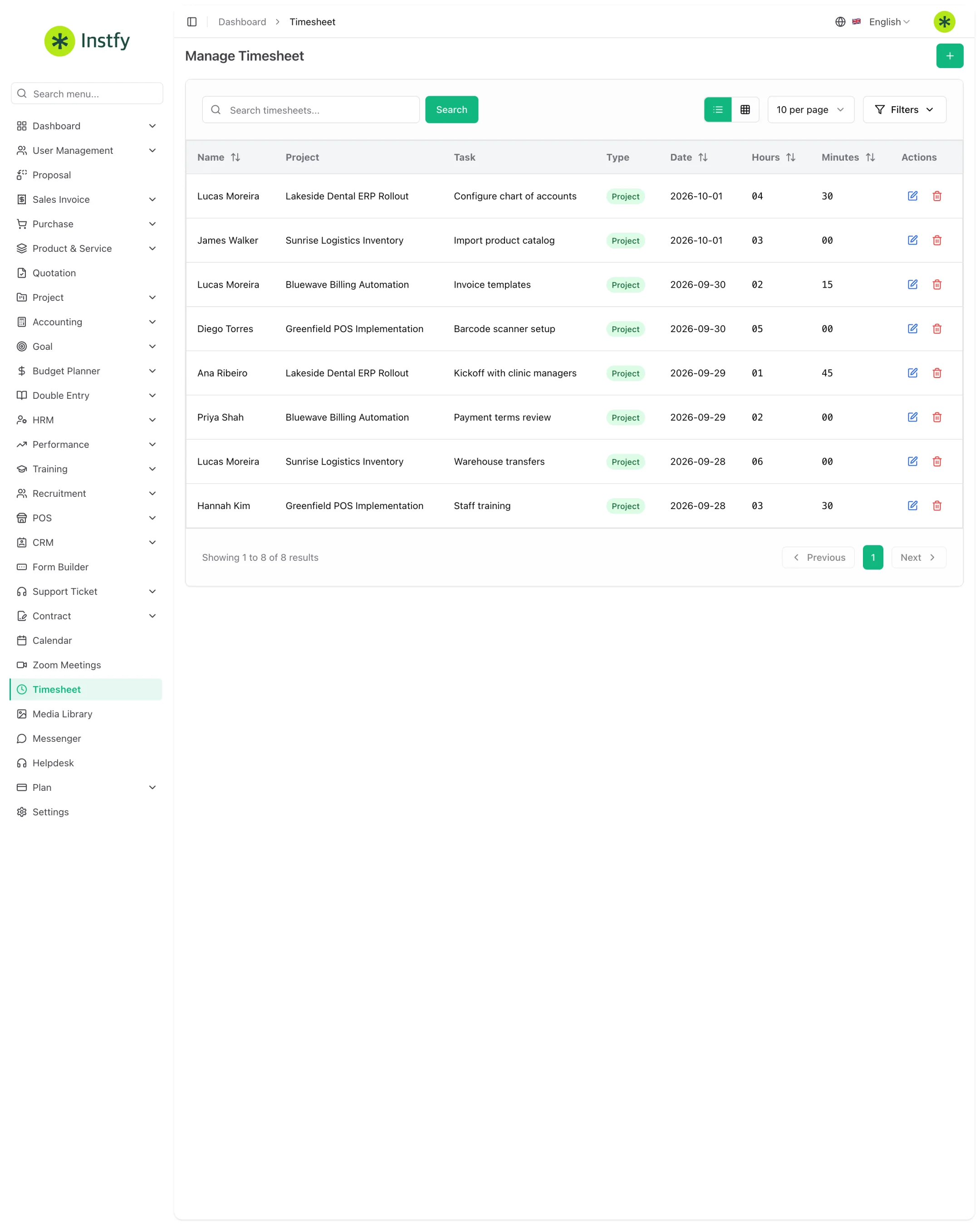Edit the Invoice templates timesheet
The image size is (980, 1225).
click(x=912, y=284)
